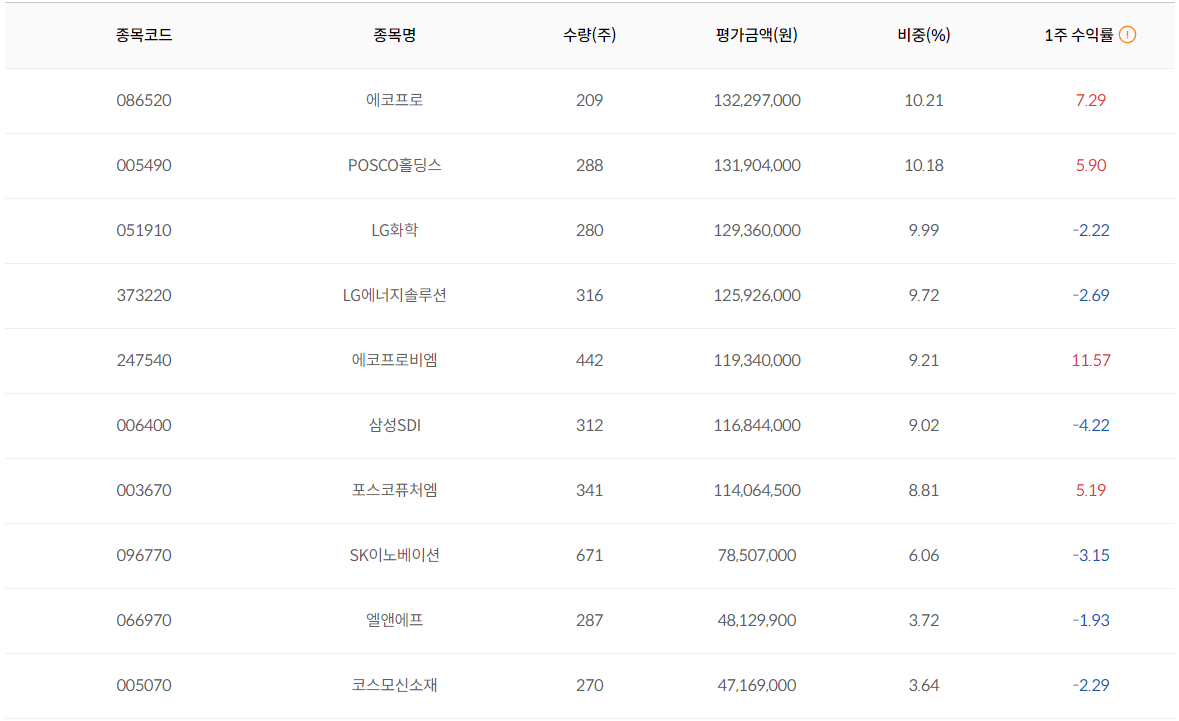This screenshot has height=721, width=1179.
Task: Select the 에코프로 stock name
Action: pos(395,100)
